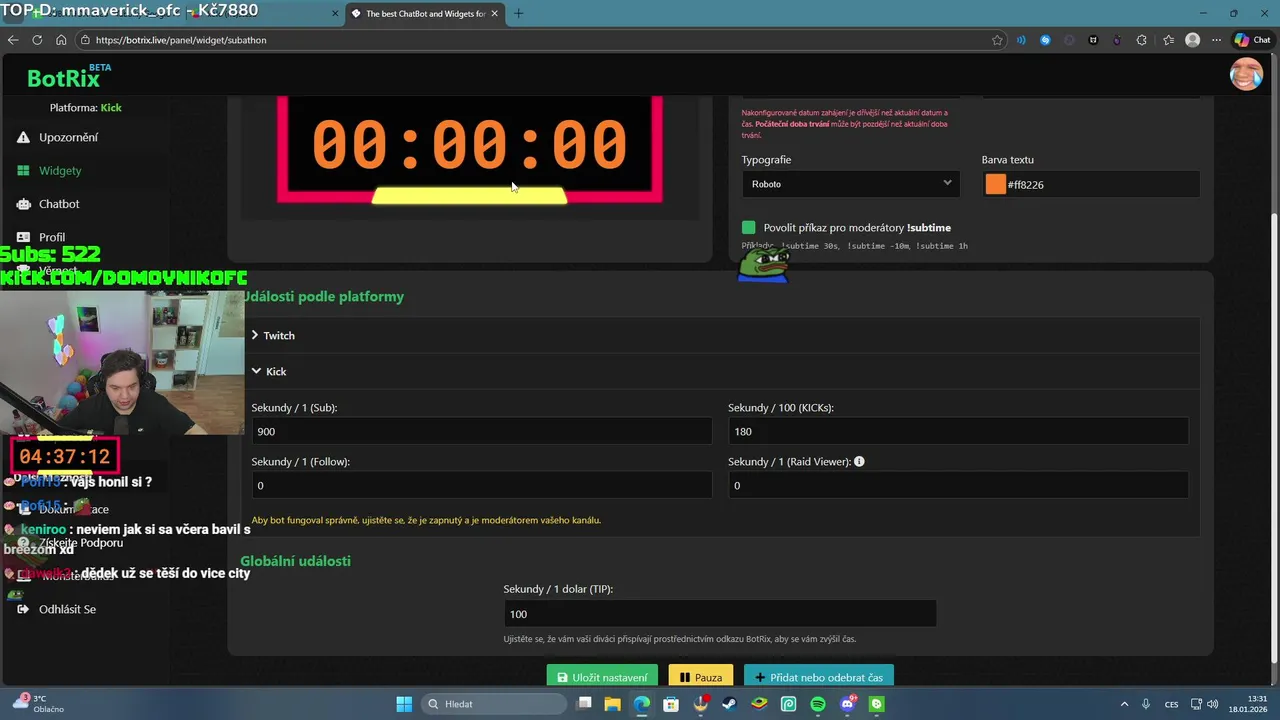Open Copilot Chat button
1280x720 pixels.
(1253, 40)
